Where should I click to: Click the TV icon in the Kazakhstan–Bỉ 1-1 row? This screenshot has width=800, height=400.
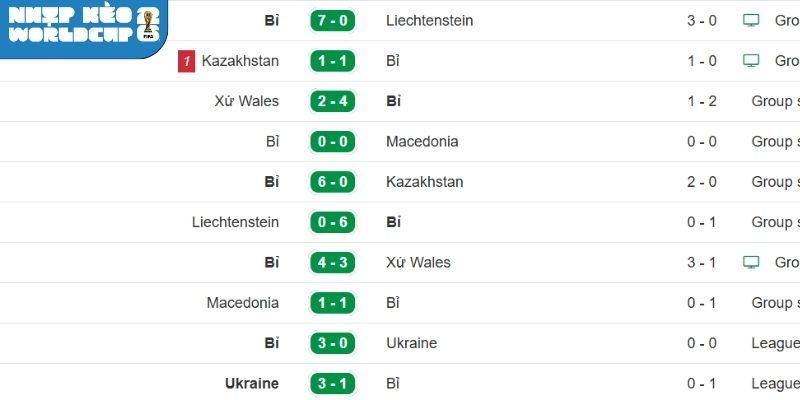751,61
